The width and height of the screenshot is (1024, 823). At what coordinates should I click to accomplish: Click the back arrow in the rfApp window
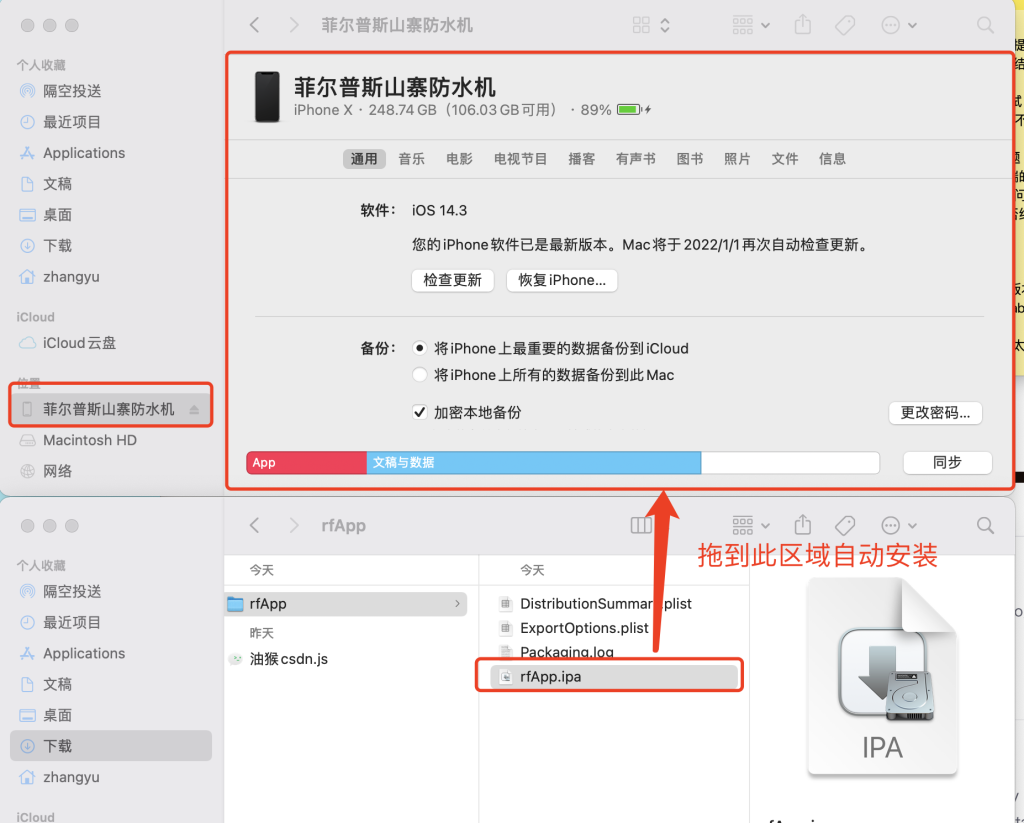[255, 525]
